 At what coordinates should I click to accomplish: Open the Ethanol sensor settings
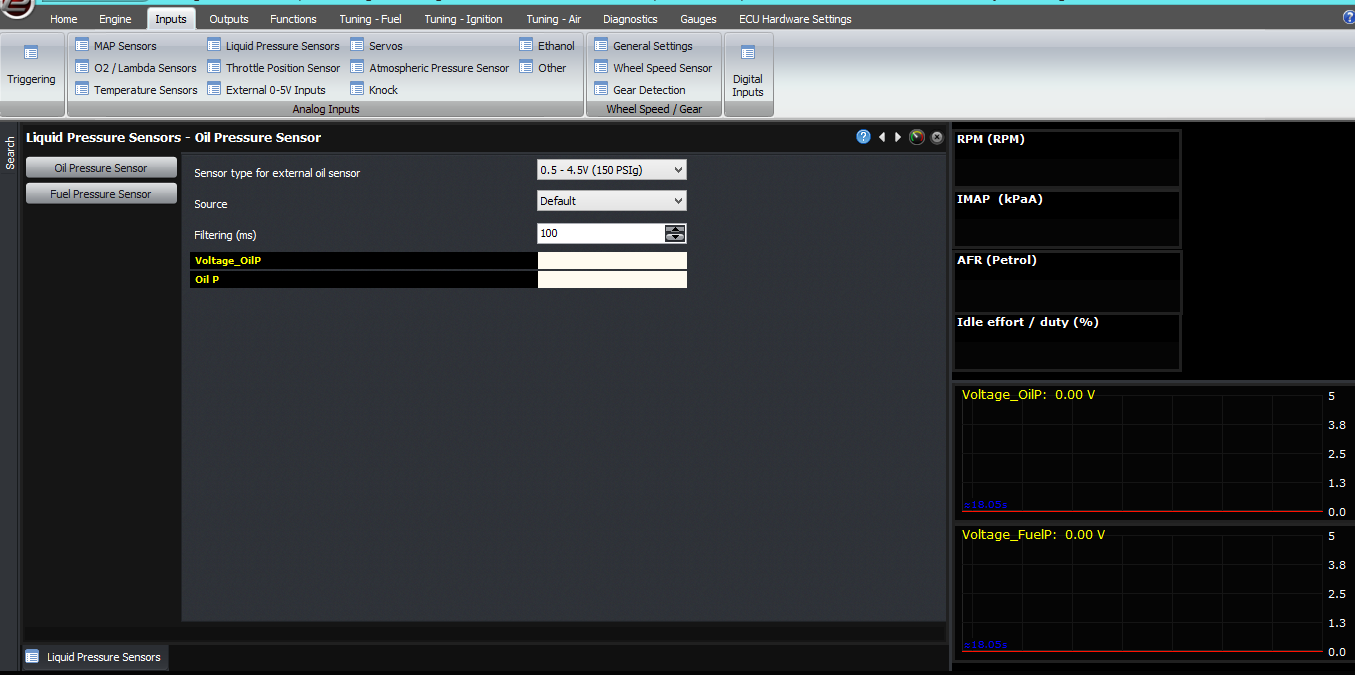point(547,46)
